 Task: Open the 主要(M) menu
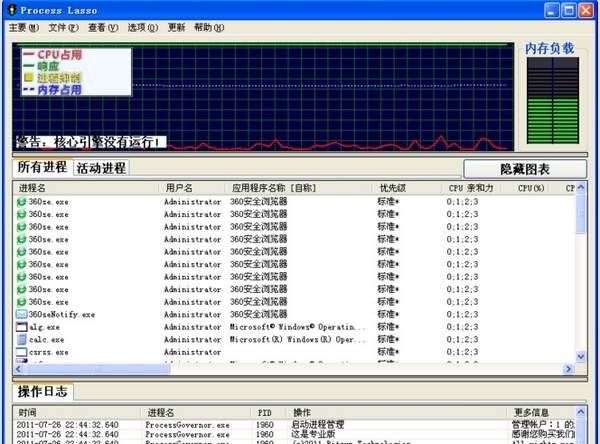point(24,27)
